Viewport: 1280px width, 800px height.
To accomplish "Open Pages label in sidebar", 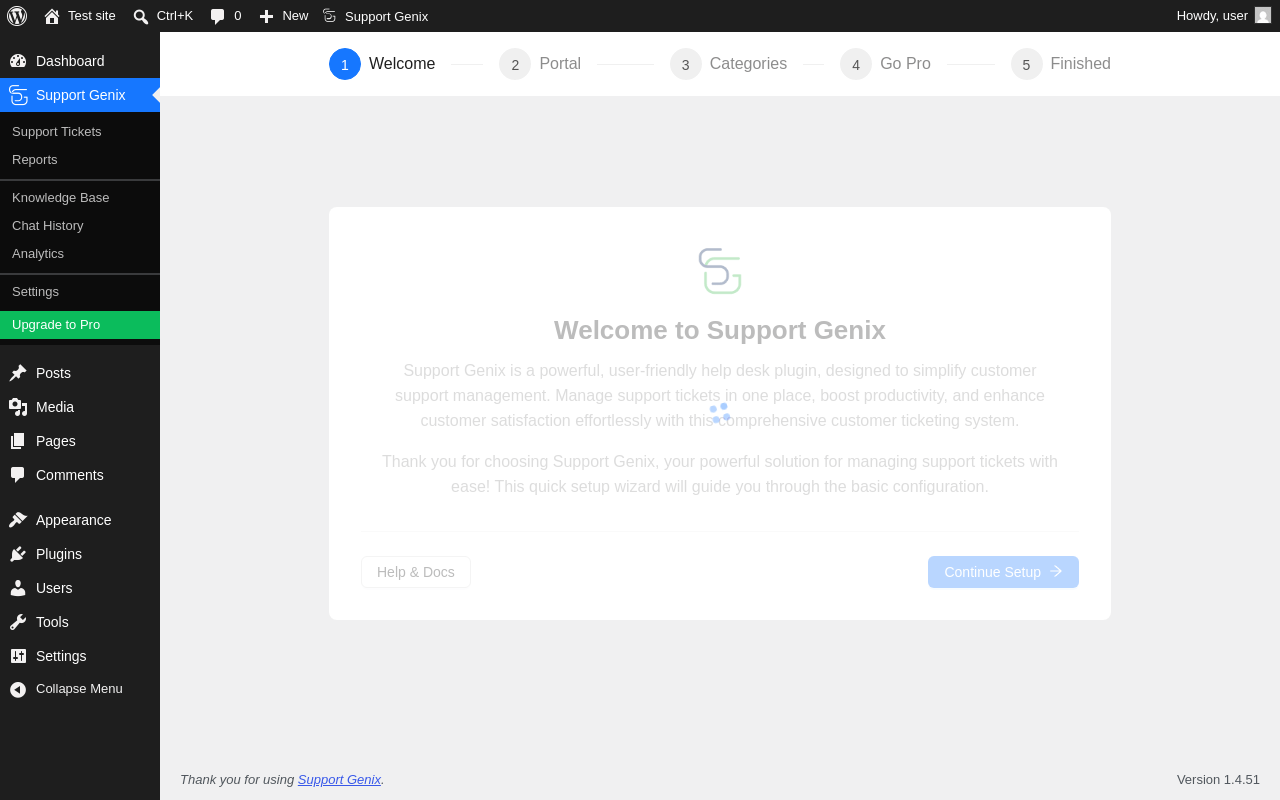I will (x=56, y=441).
